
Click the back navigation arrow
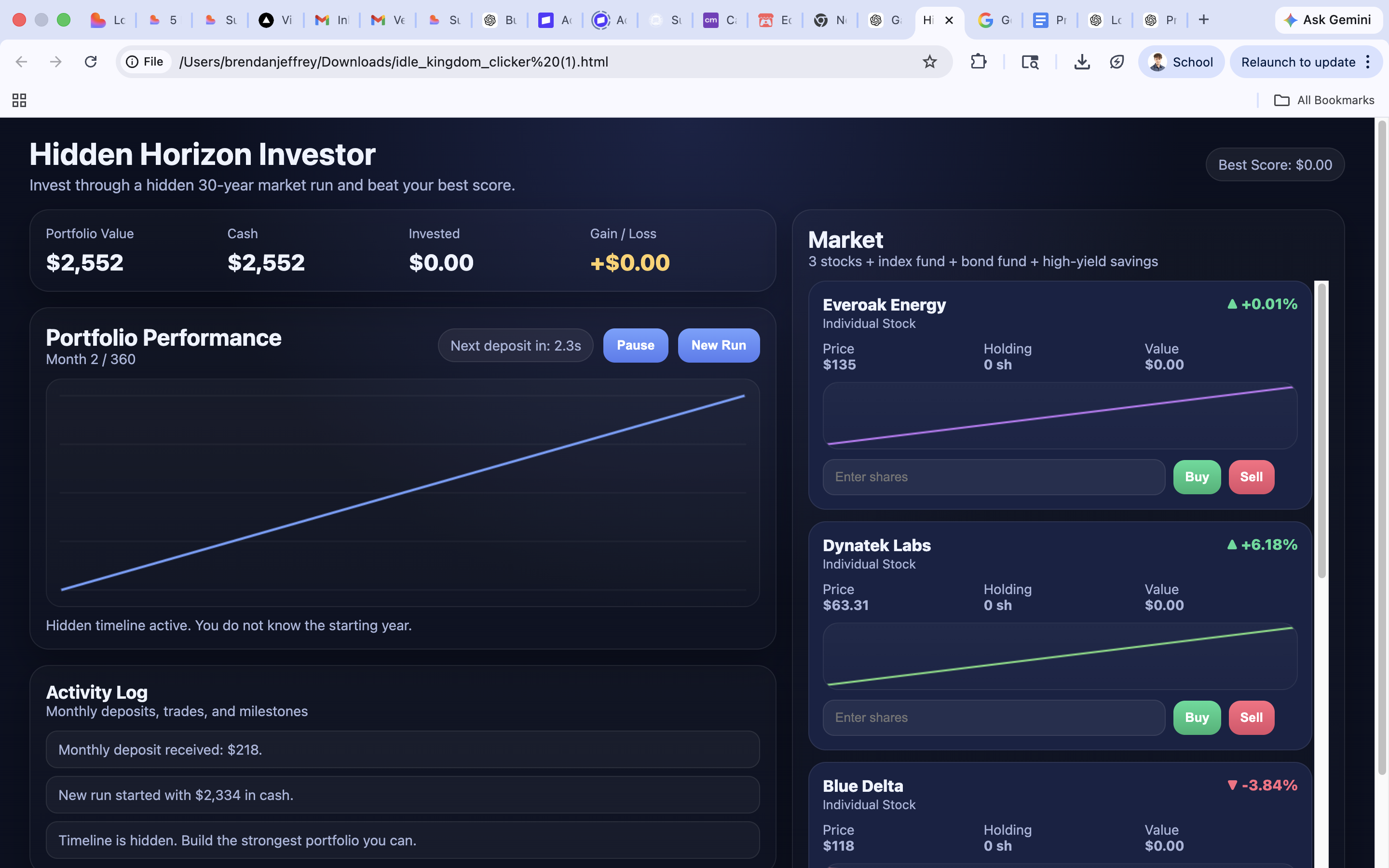[21, 61]
